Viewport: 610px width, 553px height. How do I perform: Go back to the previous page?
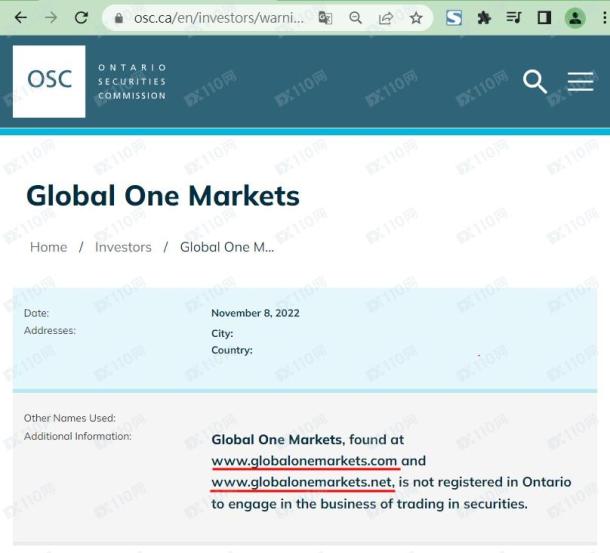coord(20,18)
